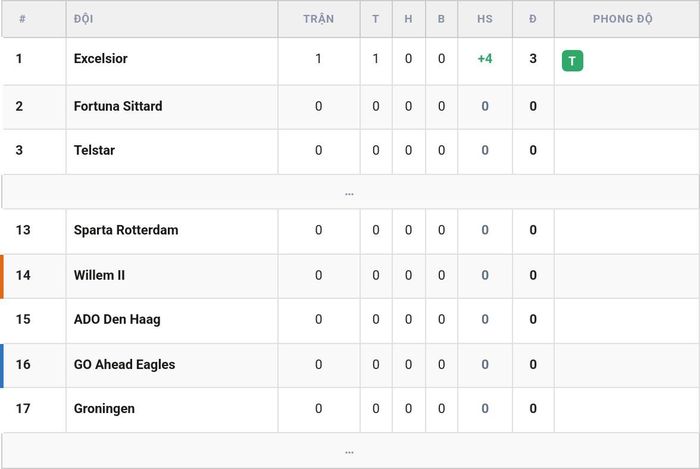
Task: Click the green T form badge for Excelsior
Action: click(x=572, y=61)
